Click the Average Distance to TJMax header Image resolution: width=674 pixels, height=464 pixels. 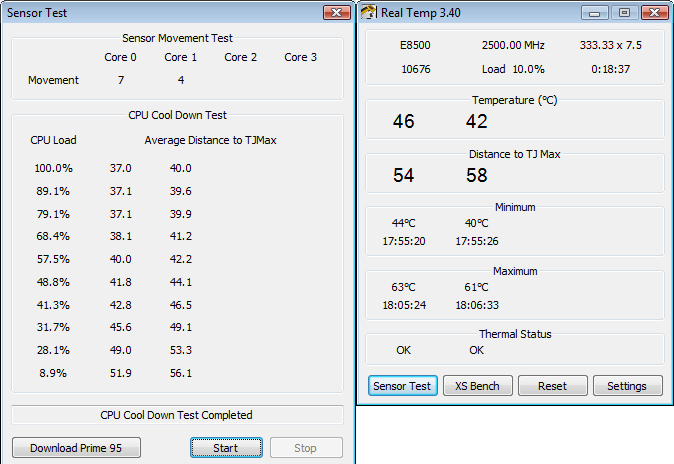(x=210, y=140)
